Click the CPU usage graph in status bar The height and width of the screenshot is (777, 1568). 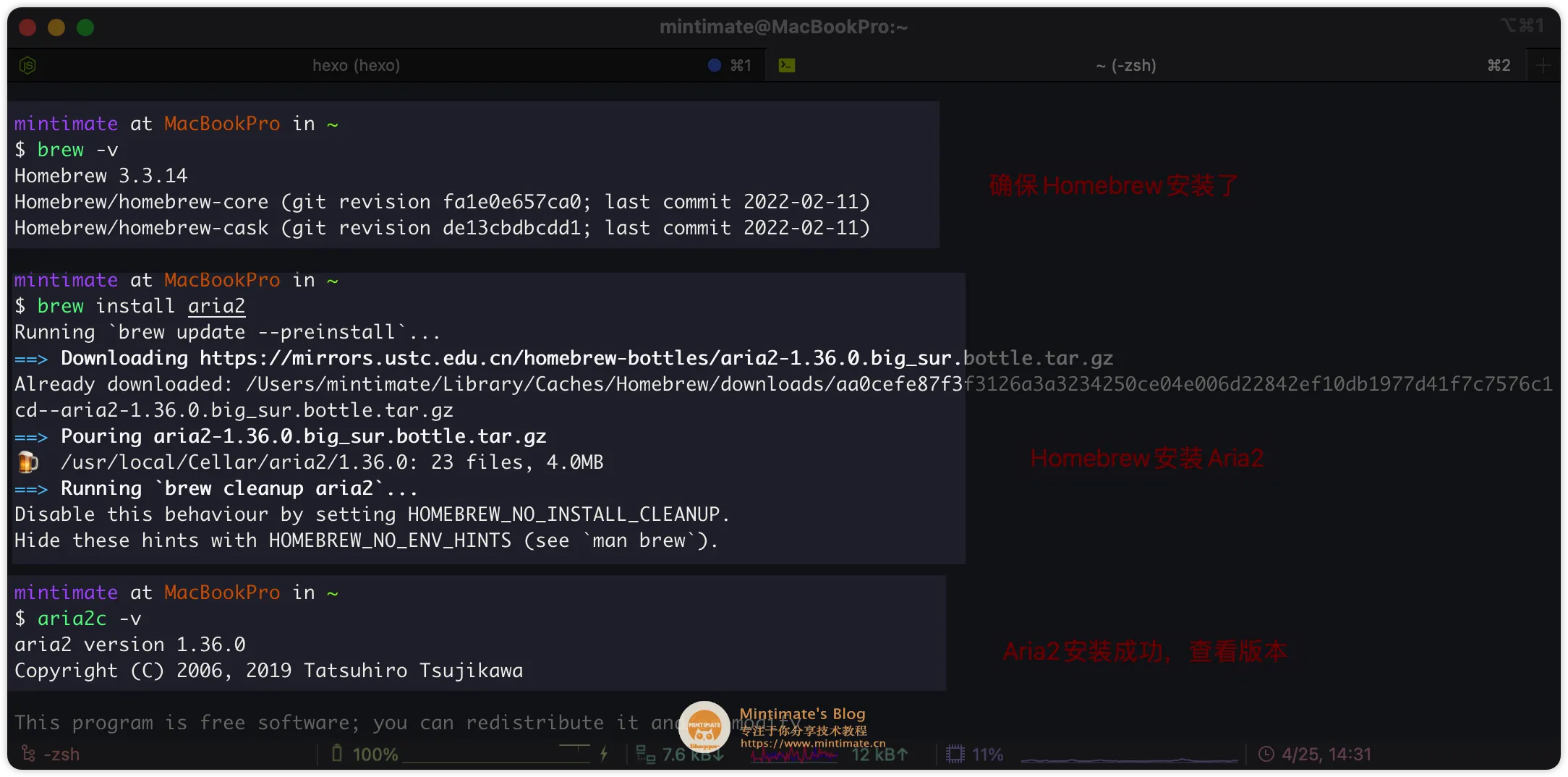pos(1130,758)
